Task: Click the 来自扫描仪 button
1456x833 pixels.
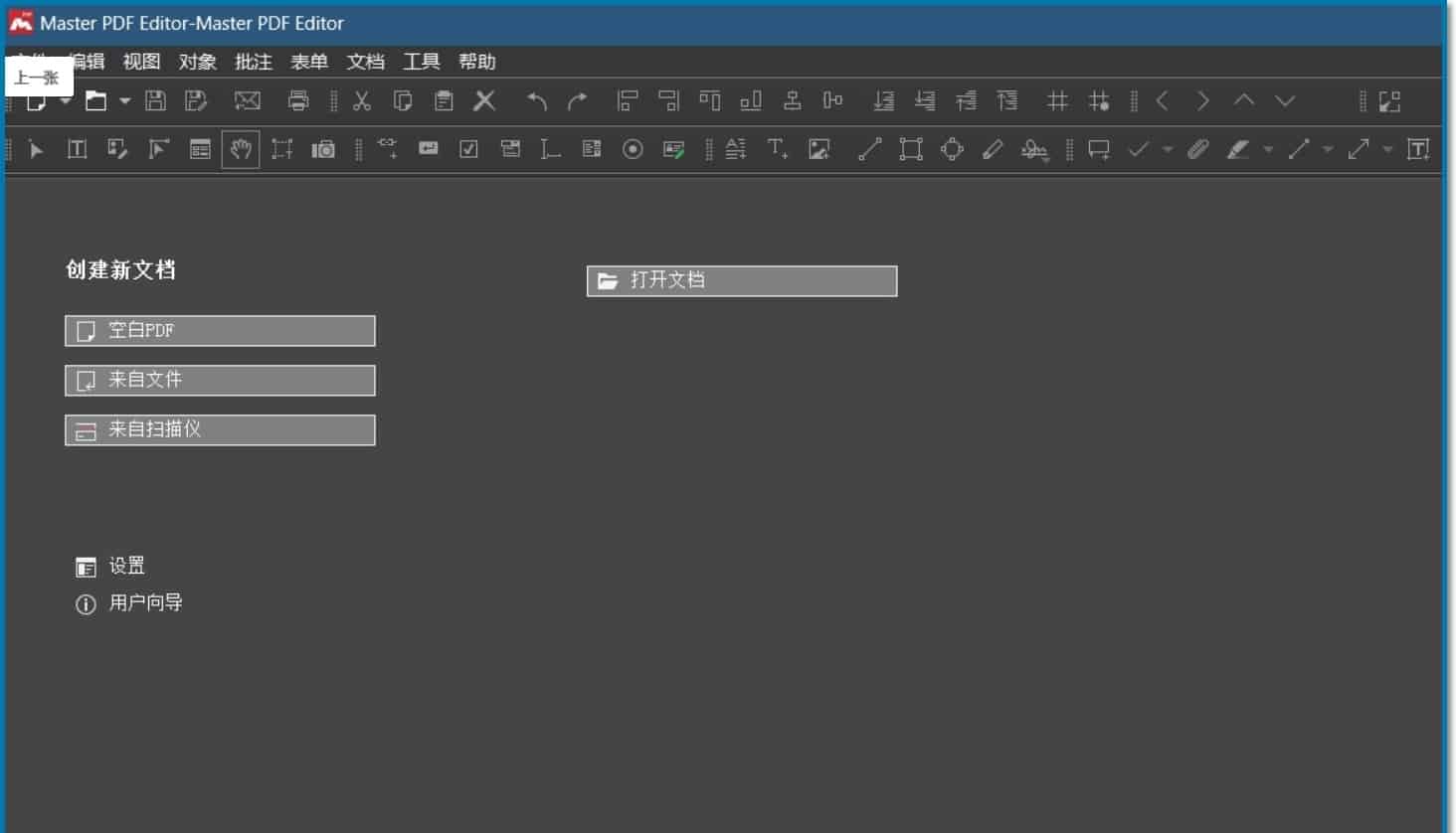Action: (x=220, y=429)
